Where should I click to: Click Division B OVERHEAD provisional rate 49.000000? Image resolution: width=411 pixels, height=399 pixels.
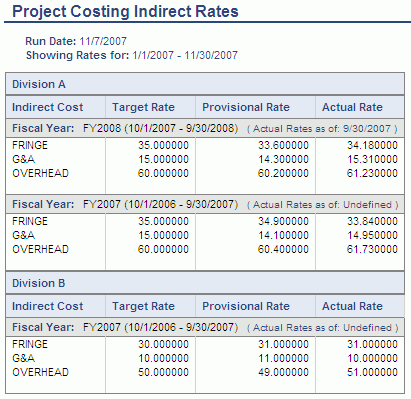283,372
